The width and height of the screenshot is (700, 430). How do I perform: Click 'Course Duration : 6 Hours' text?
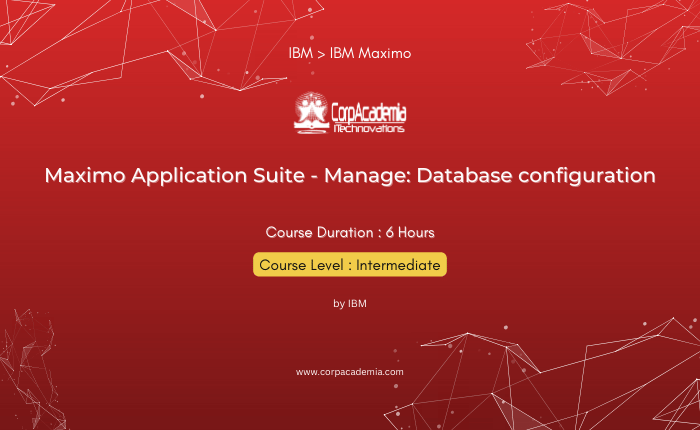350,232
